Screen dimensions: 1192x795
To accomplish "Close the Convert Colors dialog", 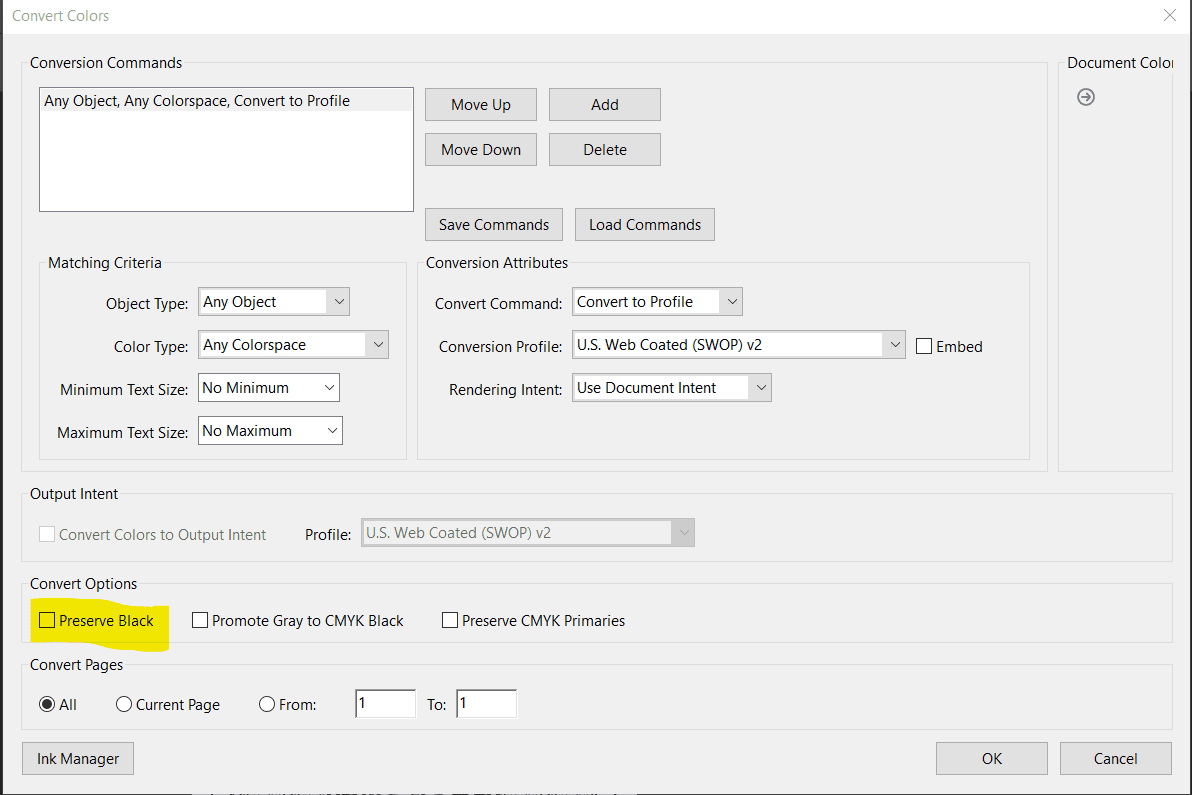I will (1169, 15).
